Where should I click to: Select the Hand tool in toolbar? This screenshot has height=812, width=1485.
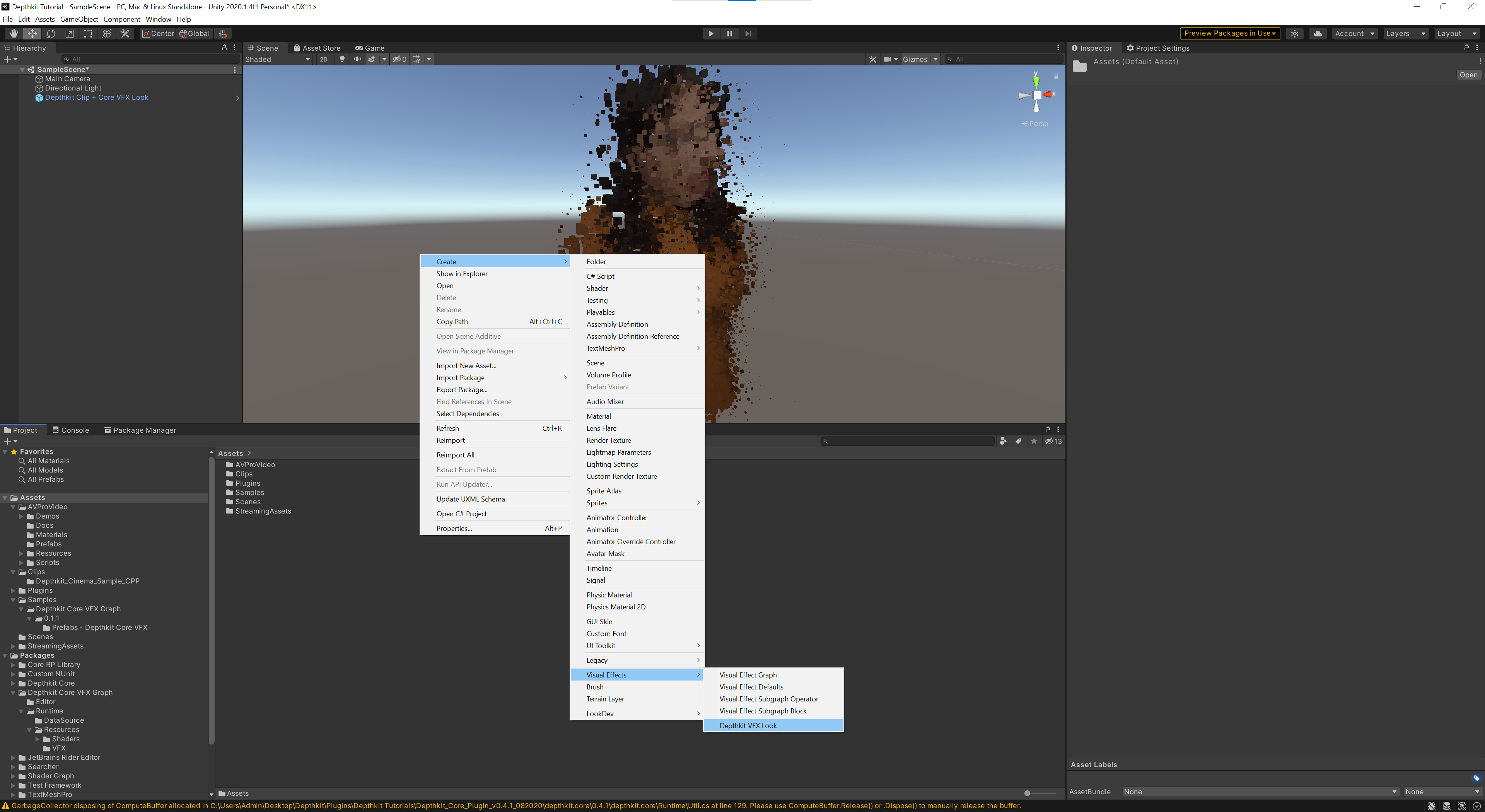[14, 33]
